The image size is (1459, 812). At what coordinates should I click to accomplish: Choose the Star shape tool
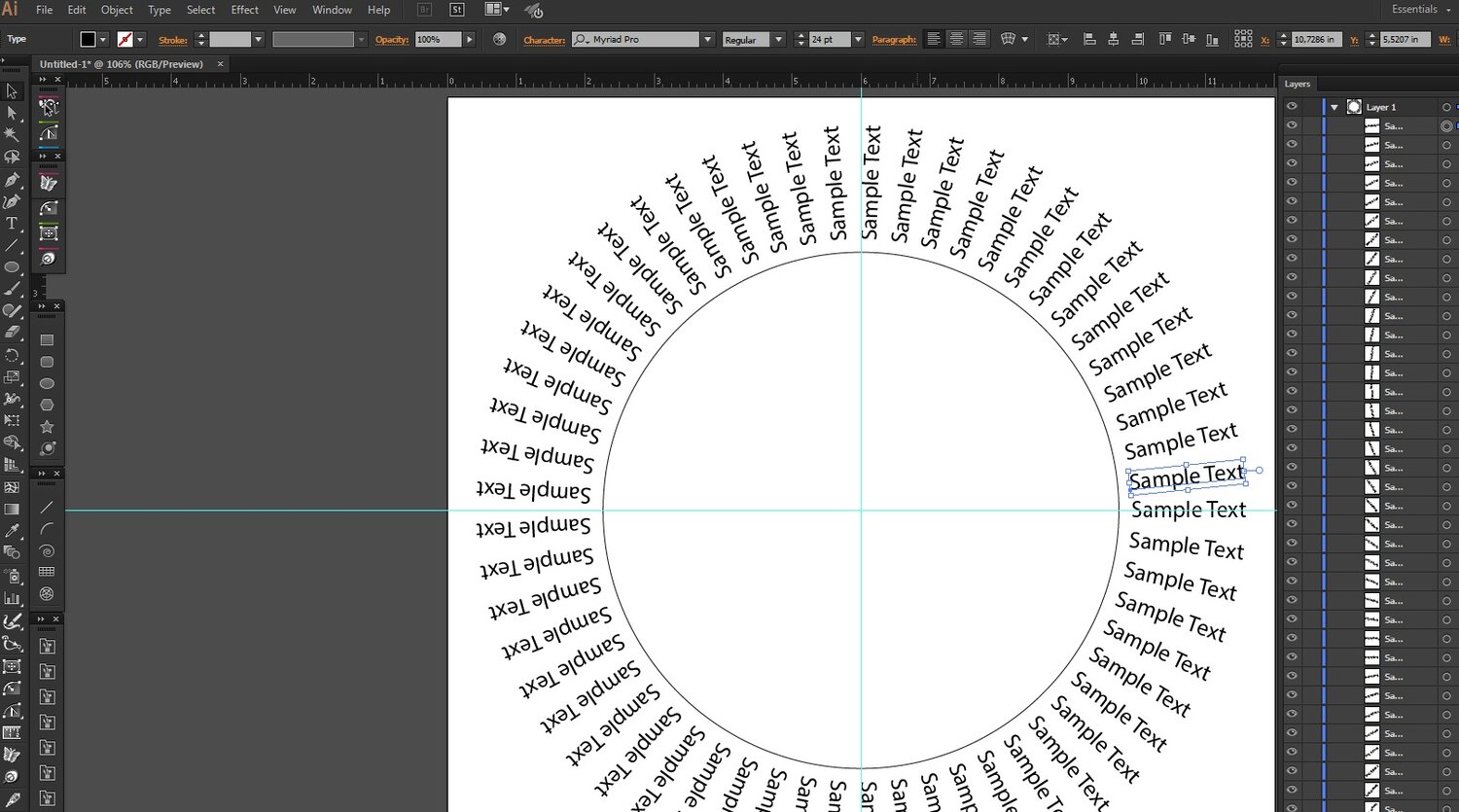coord(47,427)
